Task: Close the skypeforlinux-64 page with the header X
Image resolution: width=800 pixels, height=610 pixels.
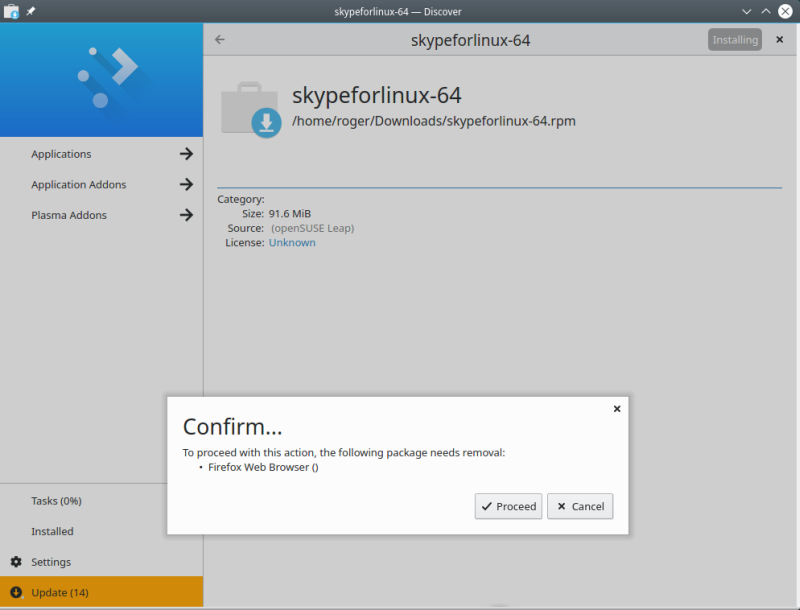Action: 780,39
